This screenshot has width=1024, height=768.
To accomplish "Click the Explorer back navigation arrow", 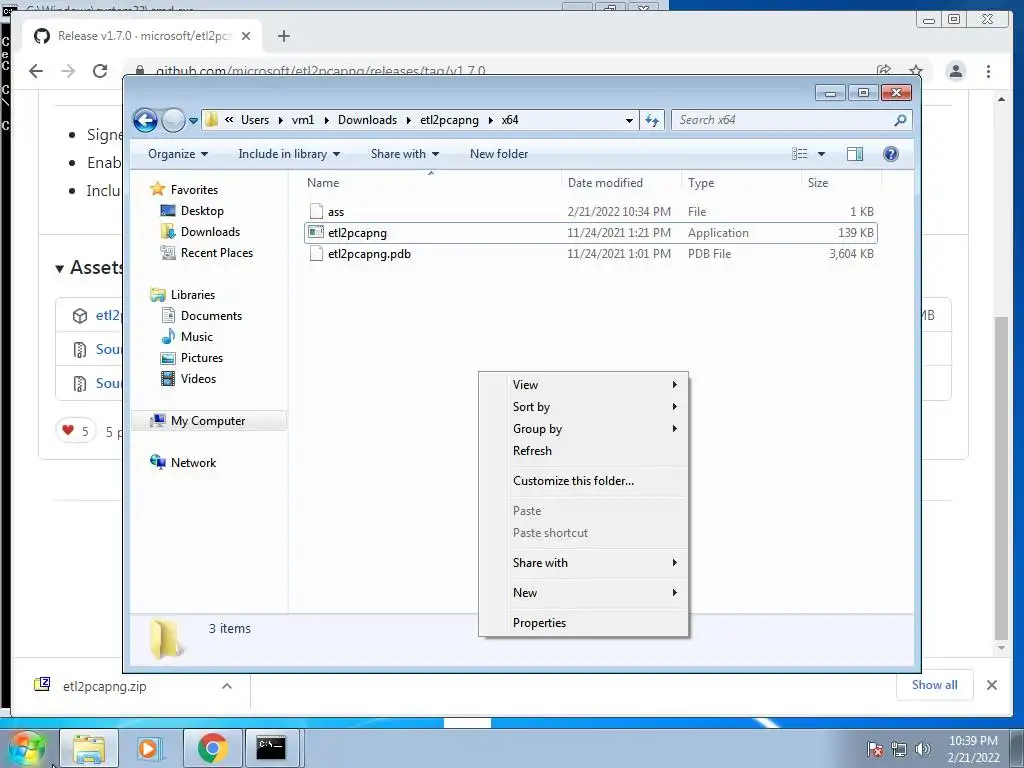I will [x=145, y=120].
